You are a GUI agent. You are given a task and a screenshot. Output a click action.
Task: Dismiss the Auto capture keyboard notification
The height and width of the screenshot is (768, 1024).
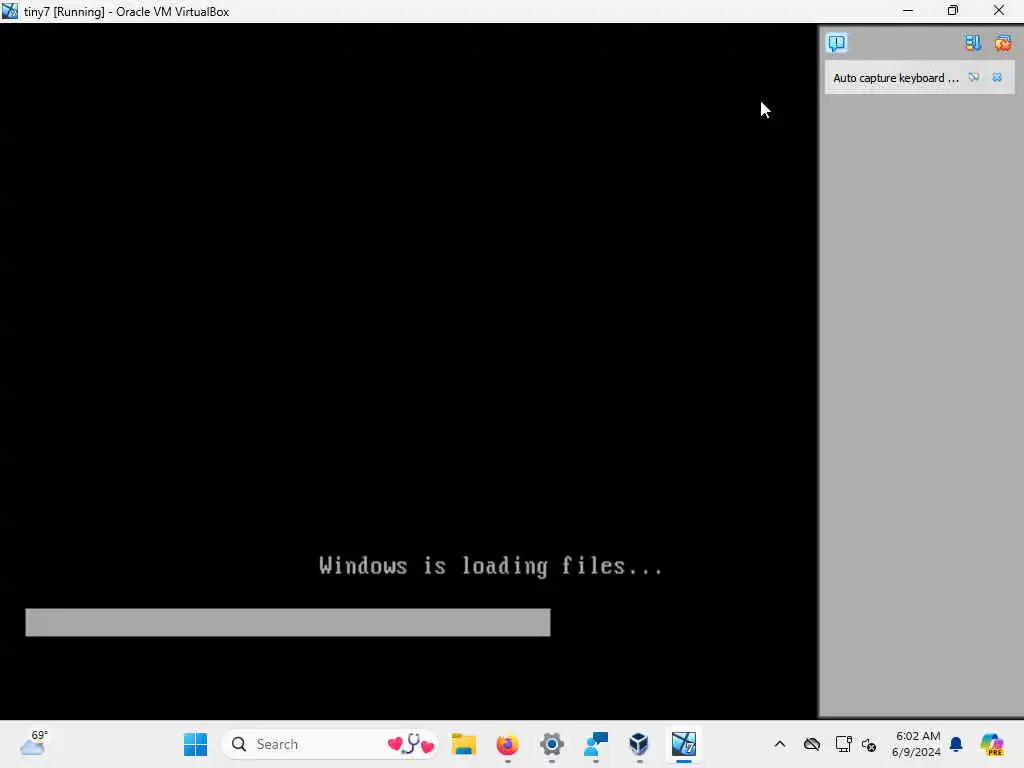pyautogui.click(x=997, y=78)
